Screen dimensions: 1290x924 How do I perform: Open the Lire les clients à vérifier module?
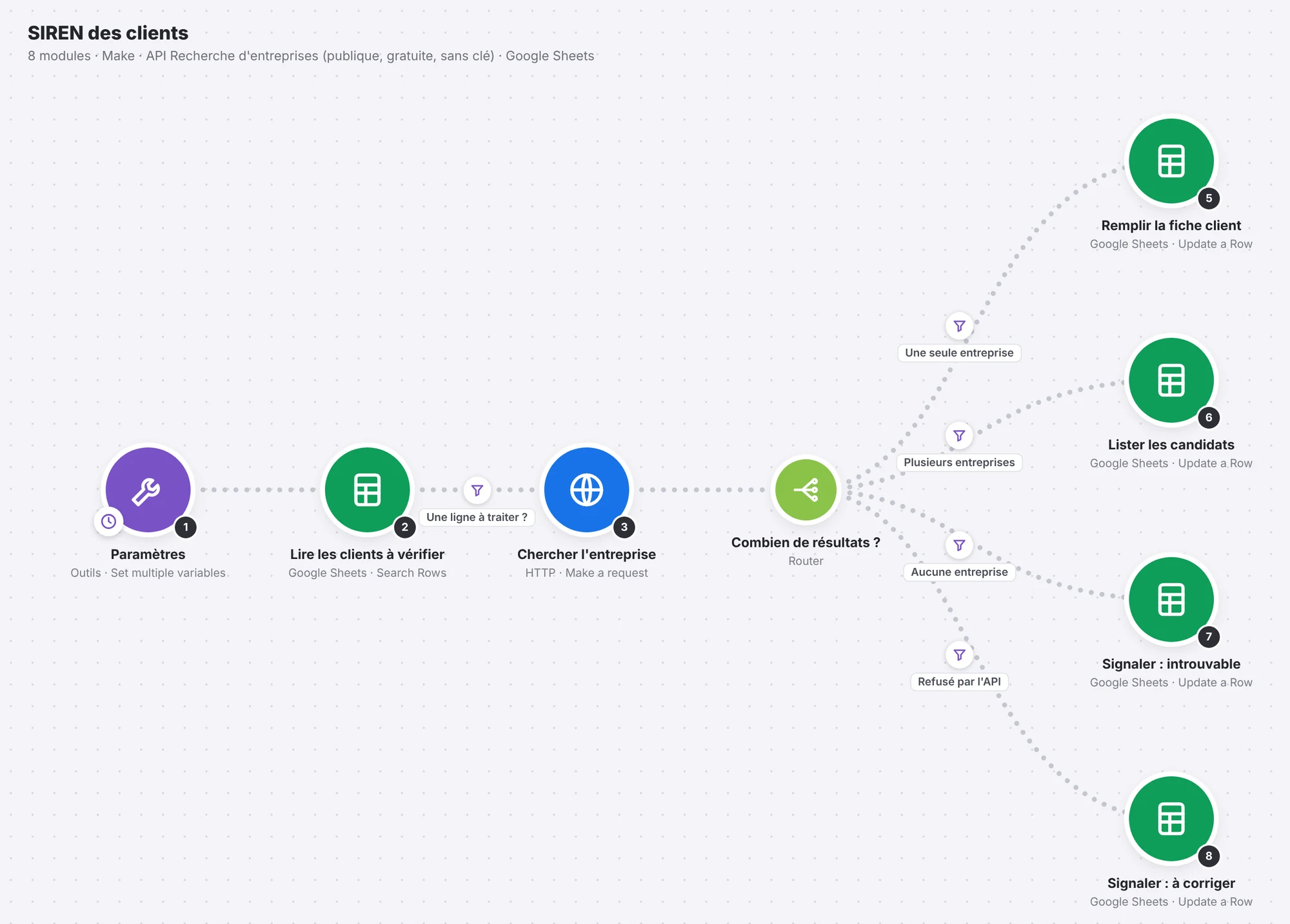pyautogui.click(x=367, y=489)
